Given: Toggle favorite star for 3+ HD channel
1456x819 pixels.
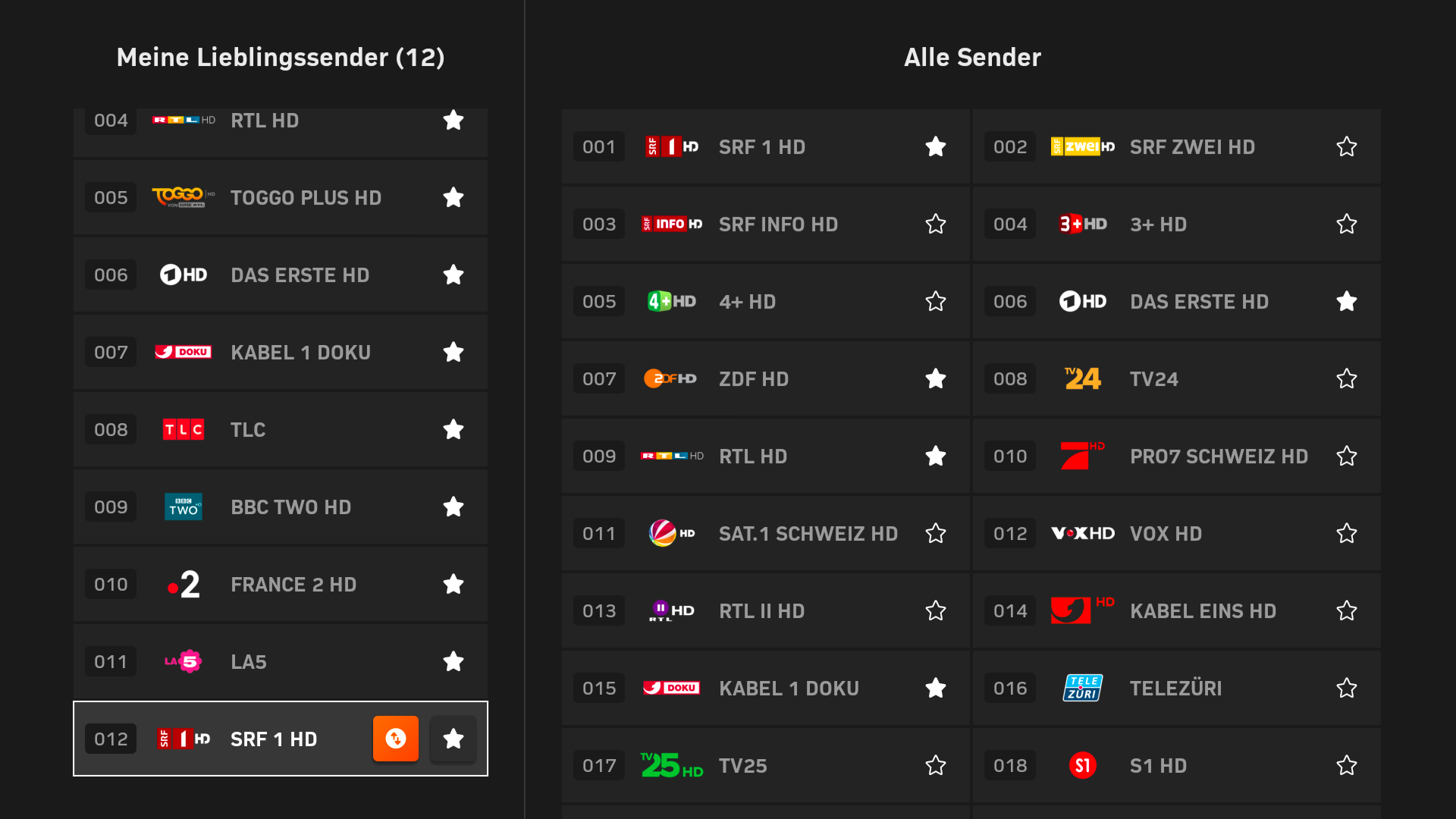Looking at the screenshot, I should tap(1346, 224).
